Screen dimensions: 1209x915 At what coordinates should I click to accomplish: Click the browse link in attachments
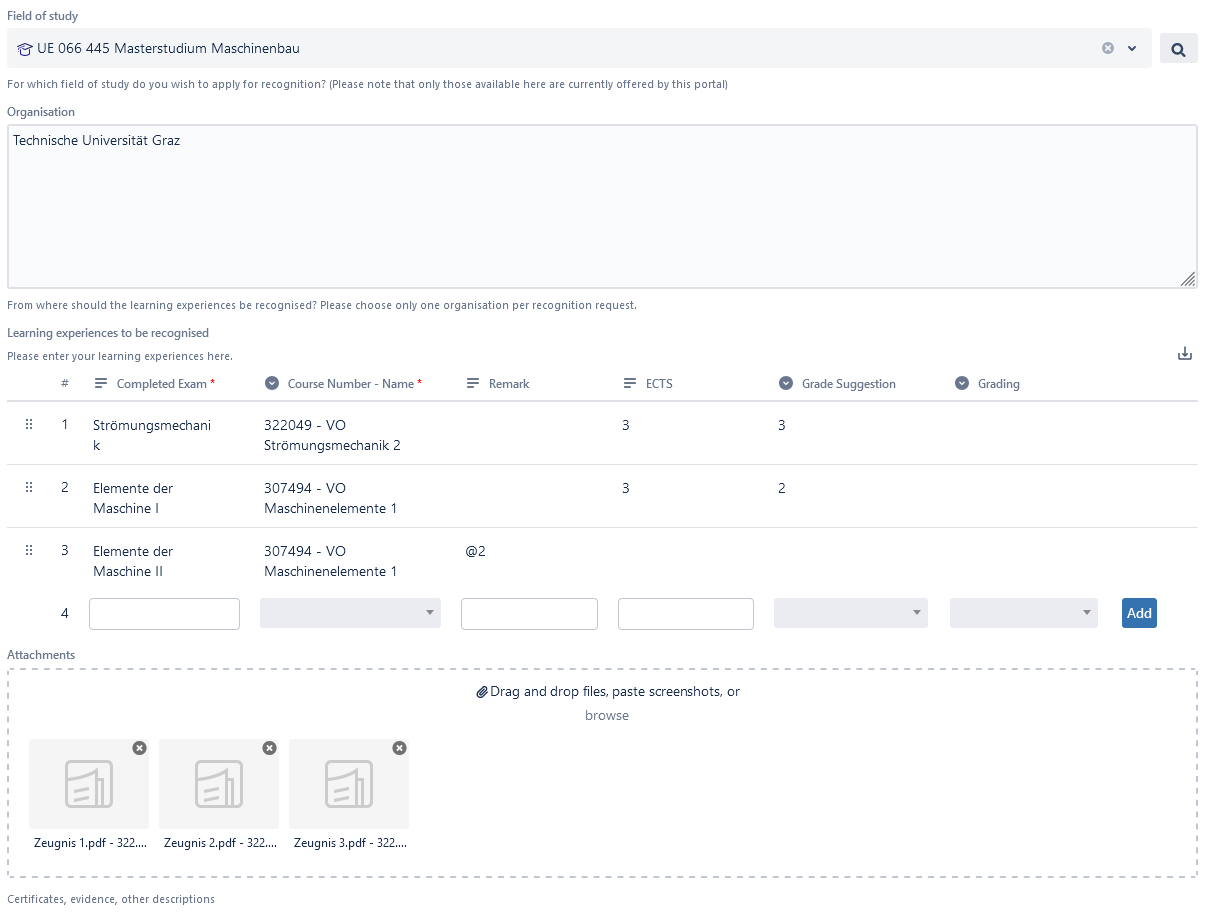point(607,716)
